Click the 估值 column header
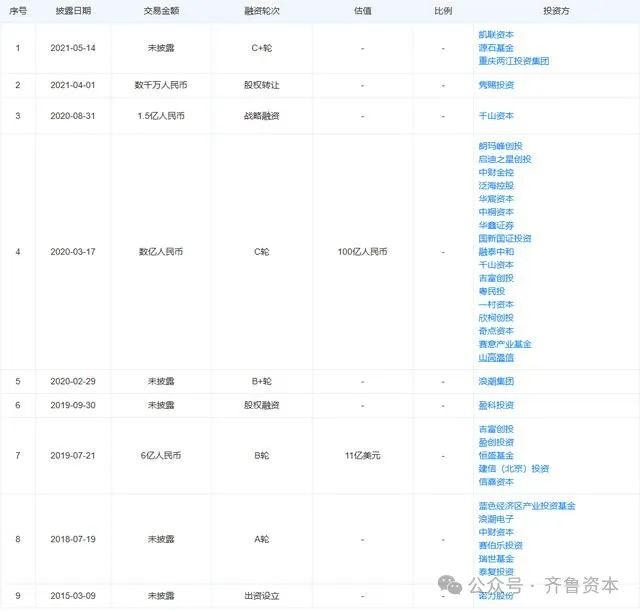Screen dimensions: 640x612 tap(362, 11)
